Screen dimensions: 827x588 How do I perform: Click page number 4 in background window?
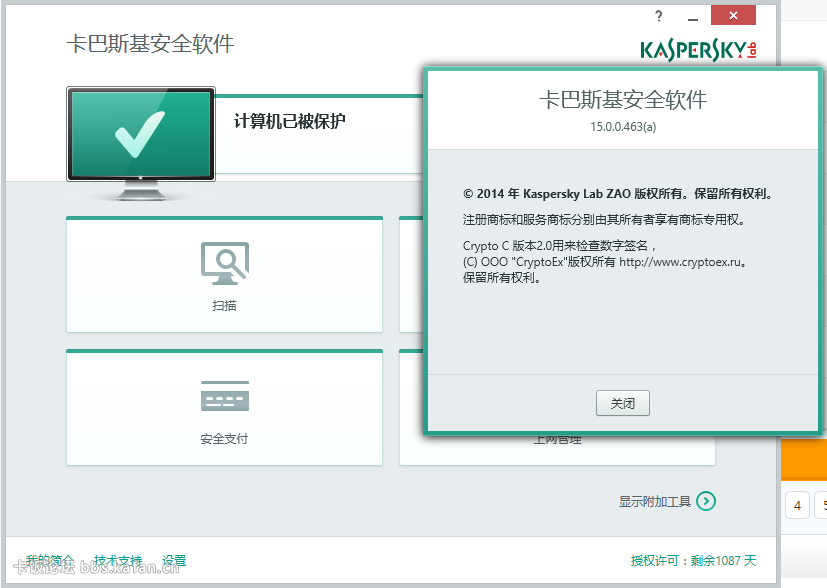click(x=797, y=506)
